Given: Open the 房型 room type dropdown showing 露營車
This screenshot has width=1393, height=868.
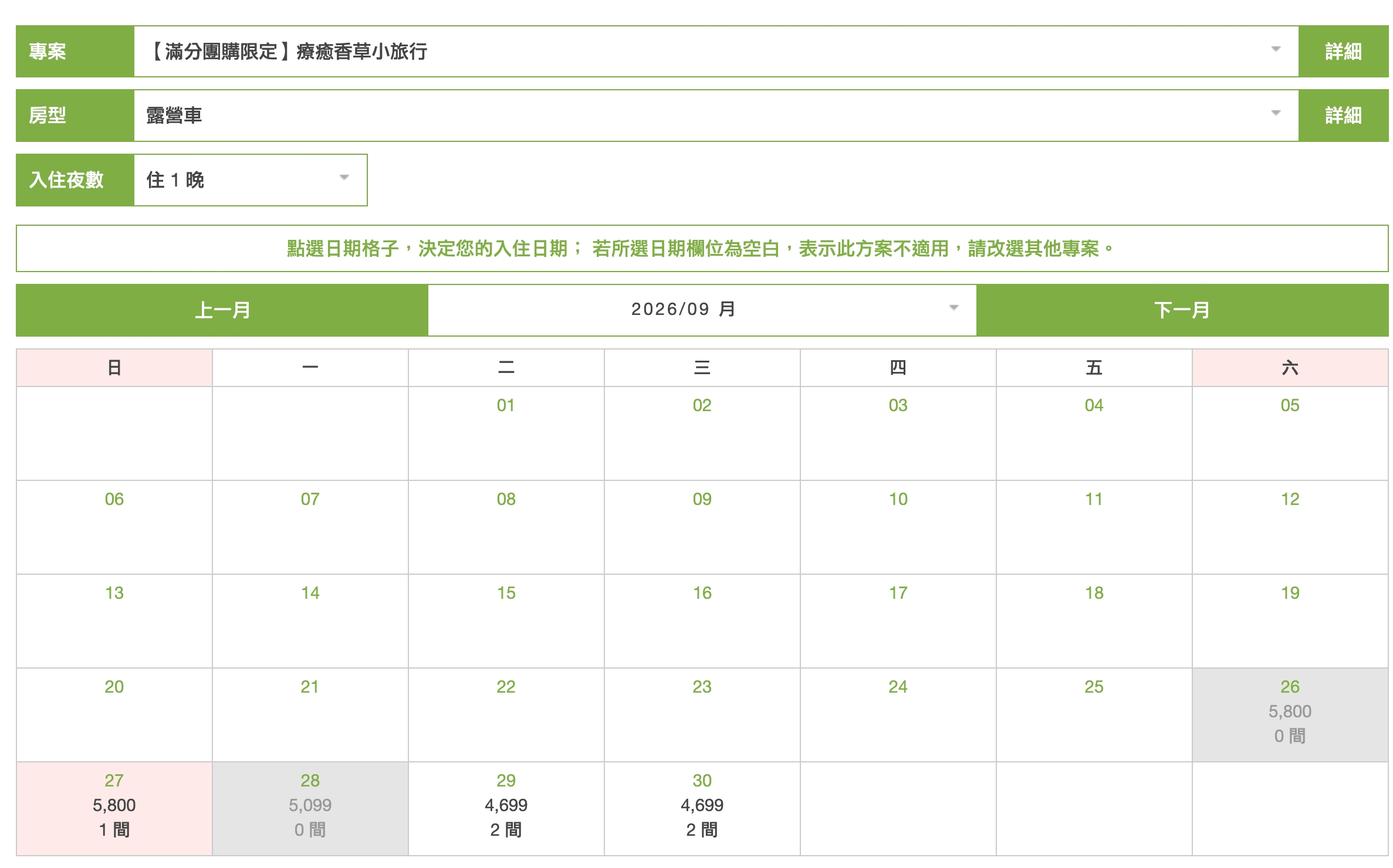Looking at the screenshot, I should 716,116.
